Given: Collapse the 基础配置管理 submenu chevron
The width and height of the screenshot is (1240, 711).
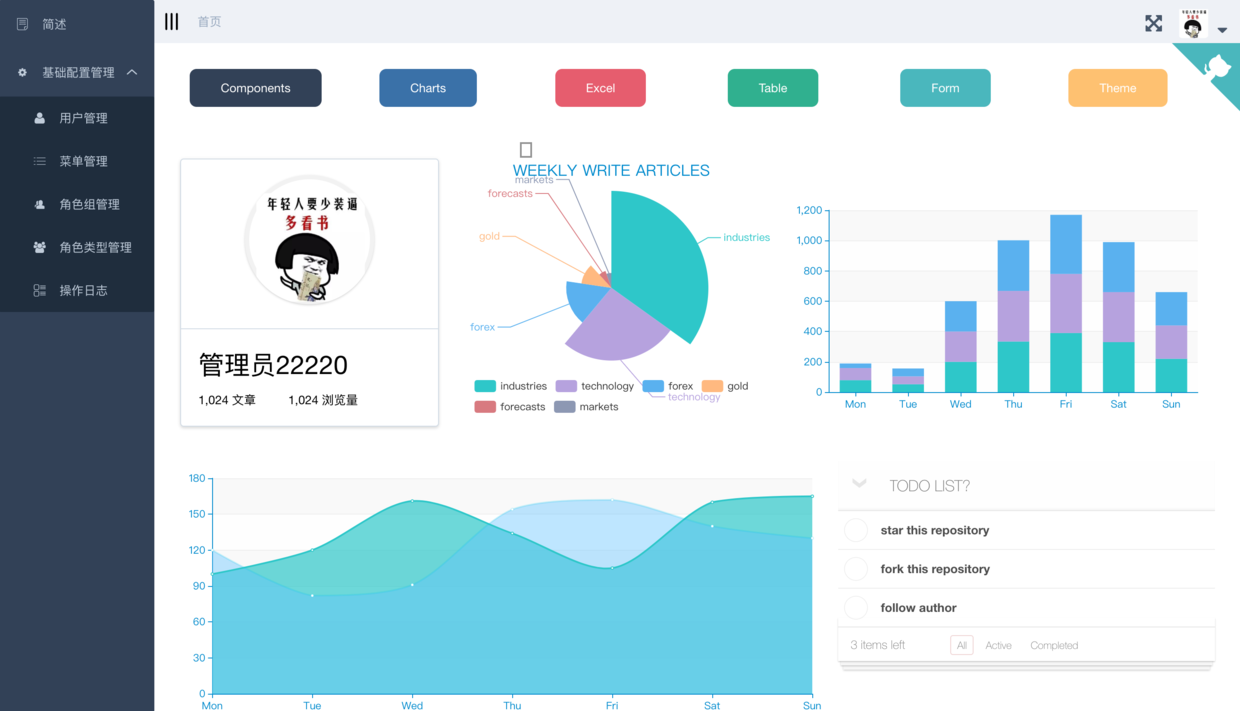Looking at the screenshot, I should coord(132,72).
